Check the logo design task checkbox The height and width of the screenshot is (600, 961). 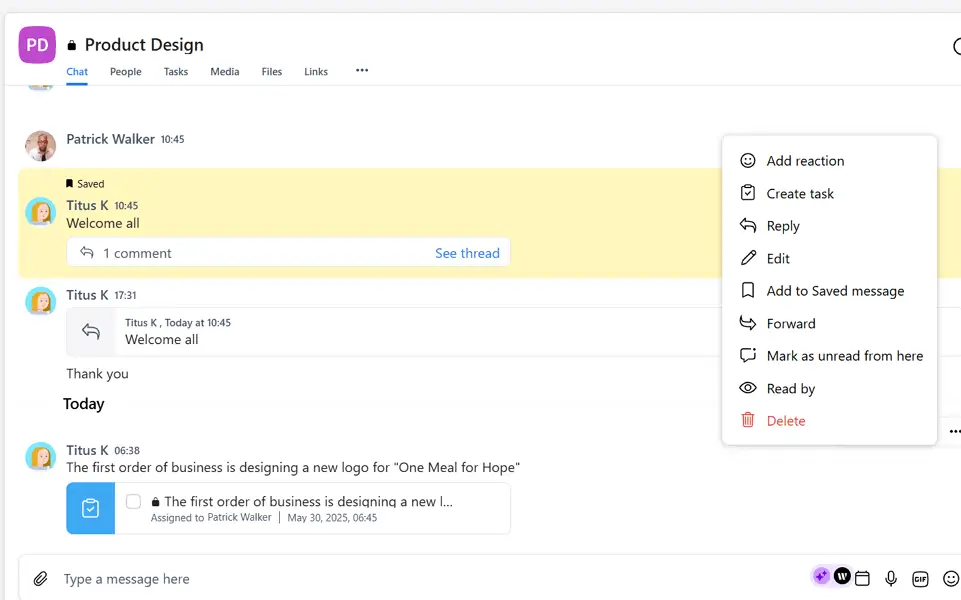coord(133,501)
